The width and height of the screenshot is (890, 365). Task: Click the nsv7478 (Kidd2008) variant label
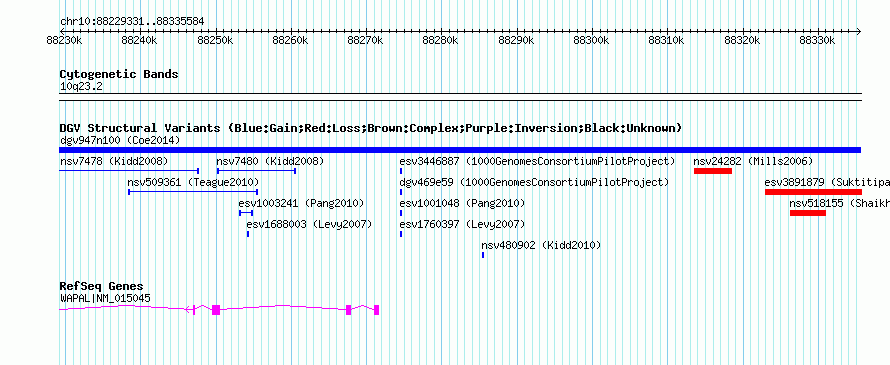click(x=114, y=161)
